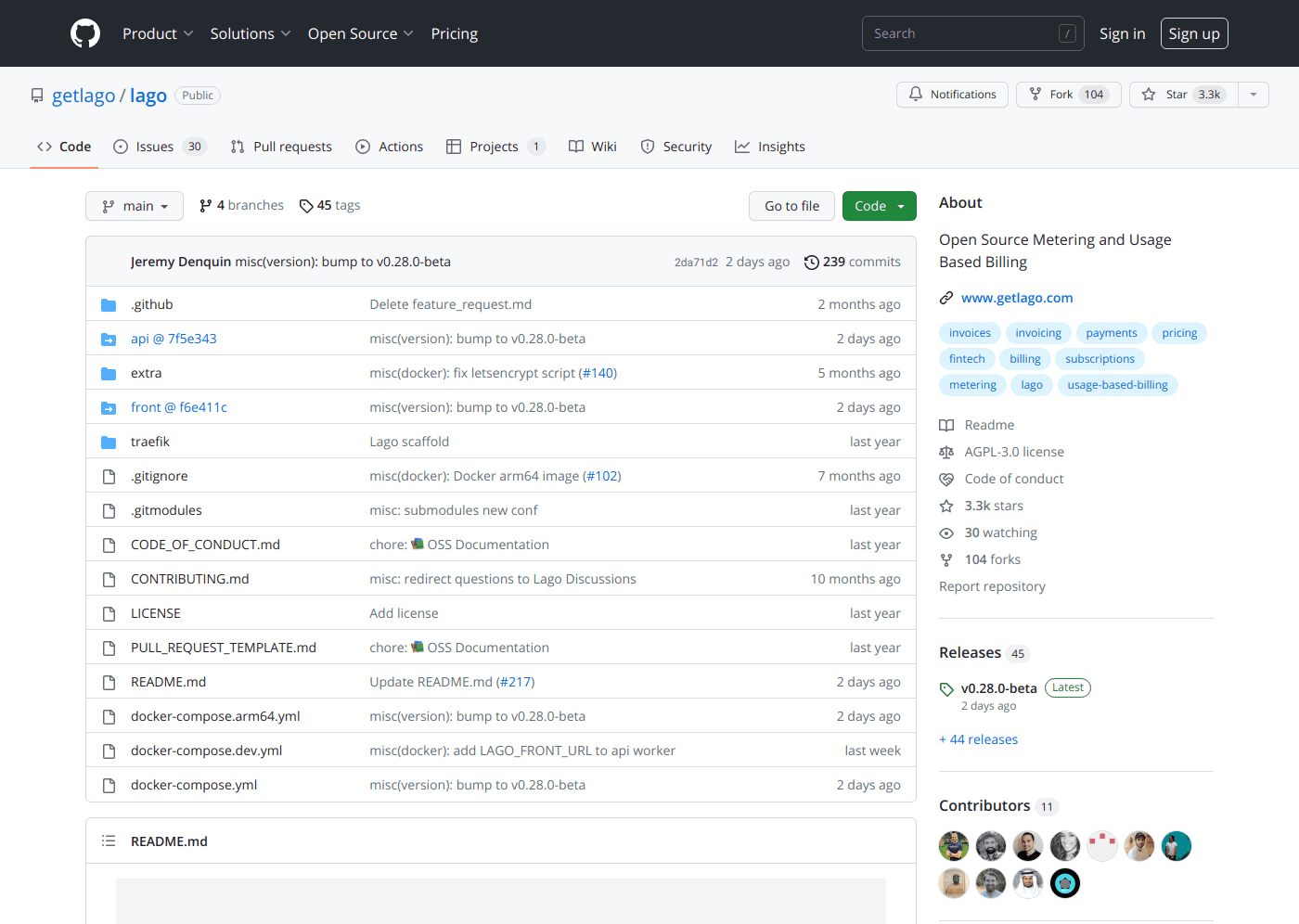Open the last contributor avatar with teal circle

click(1065, 883)
